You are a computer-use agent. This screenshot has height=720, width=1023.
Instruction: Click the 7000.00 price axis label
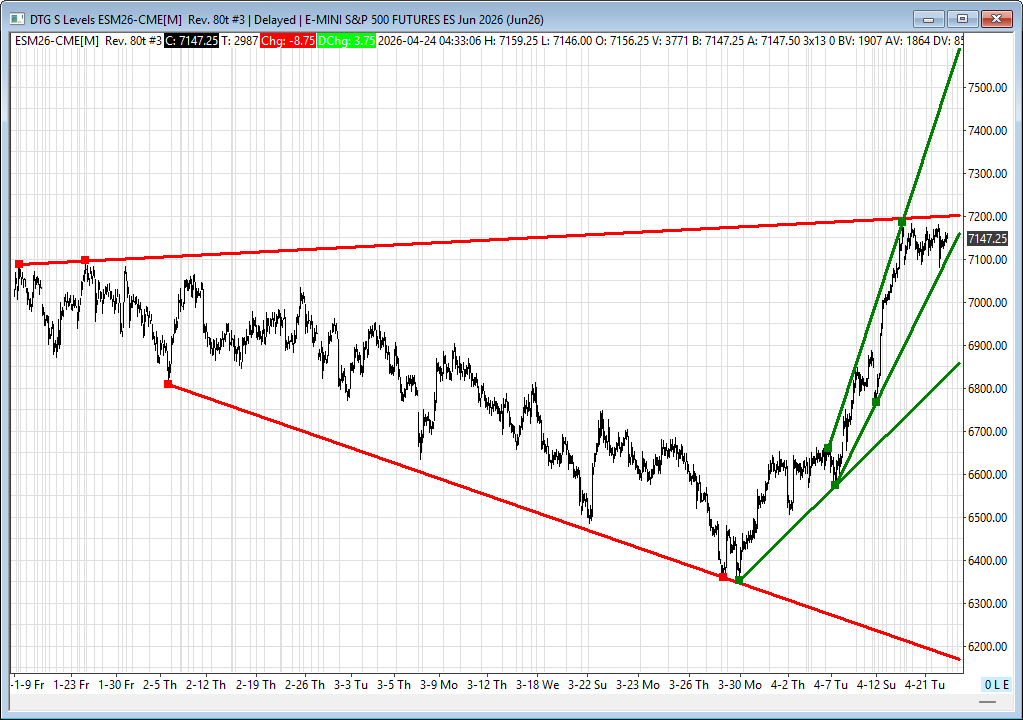coord(987,303)
